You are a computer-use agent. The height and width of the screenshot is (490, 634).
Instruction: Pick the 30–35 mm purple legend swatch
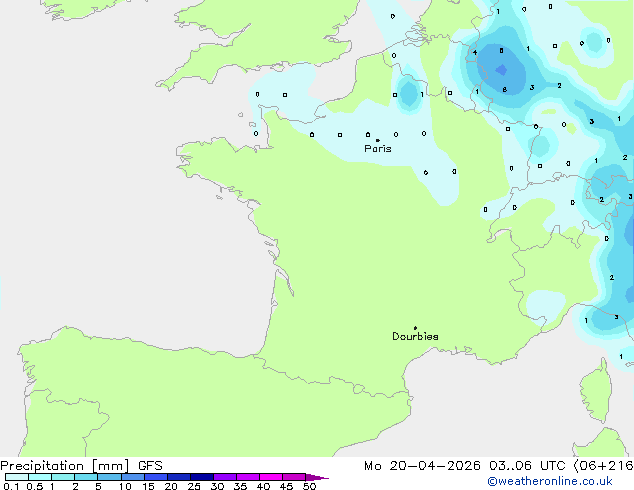click(225, 477)
